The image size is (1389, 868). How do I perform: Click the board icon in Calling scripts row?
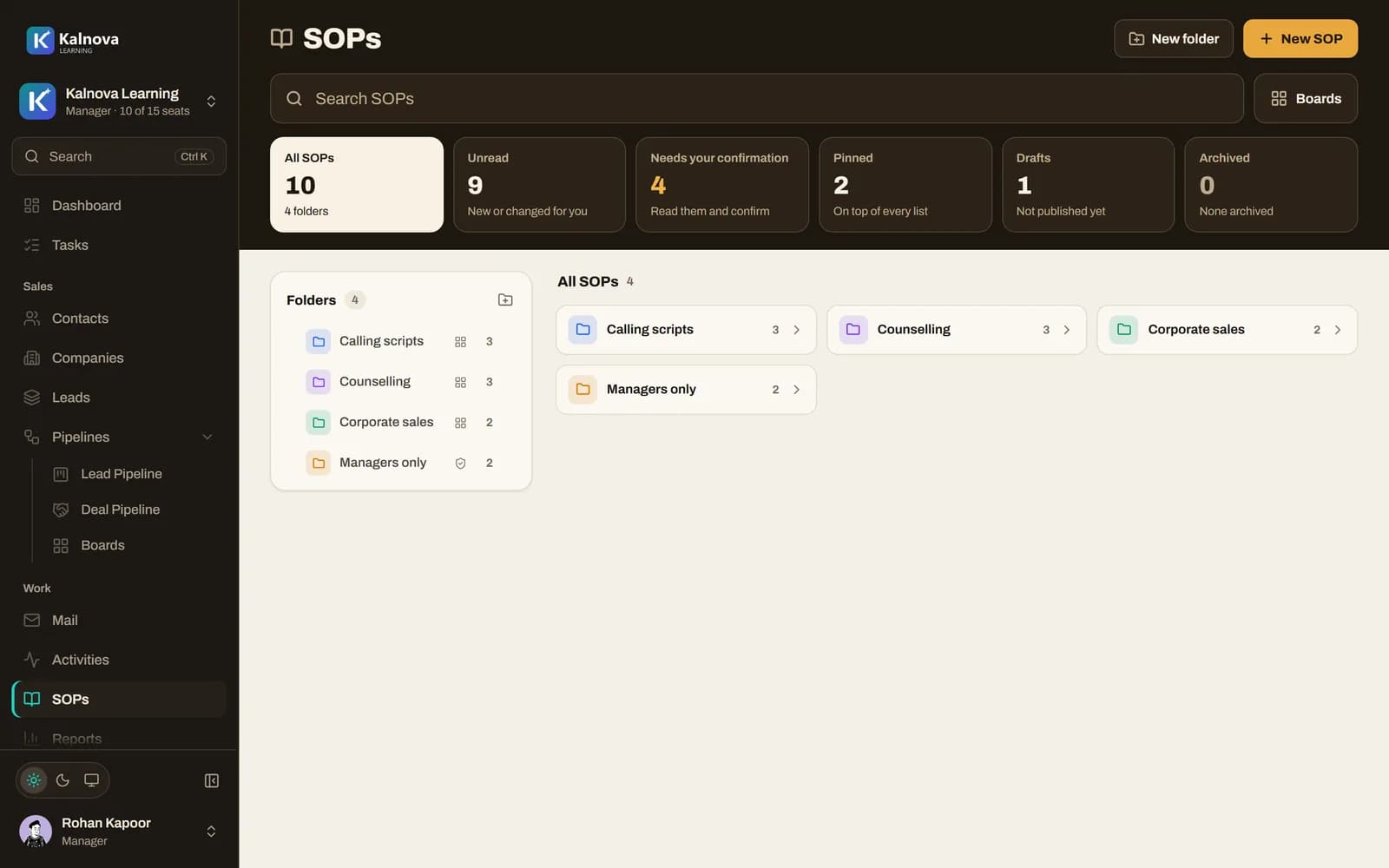coord(460,342)
